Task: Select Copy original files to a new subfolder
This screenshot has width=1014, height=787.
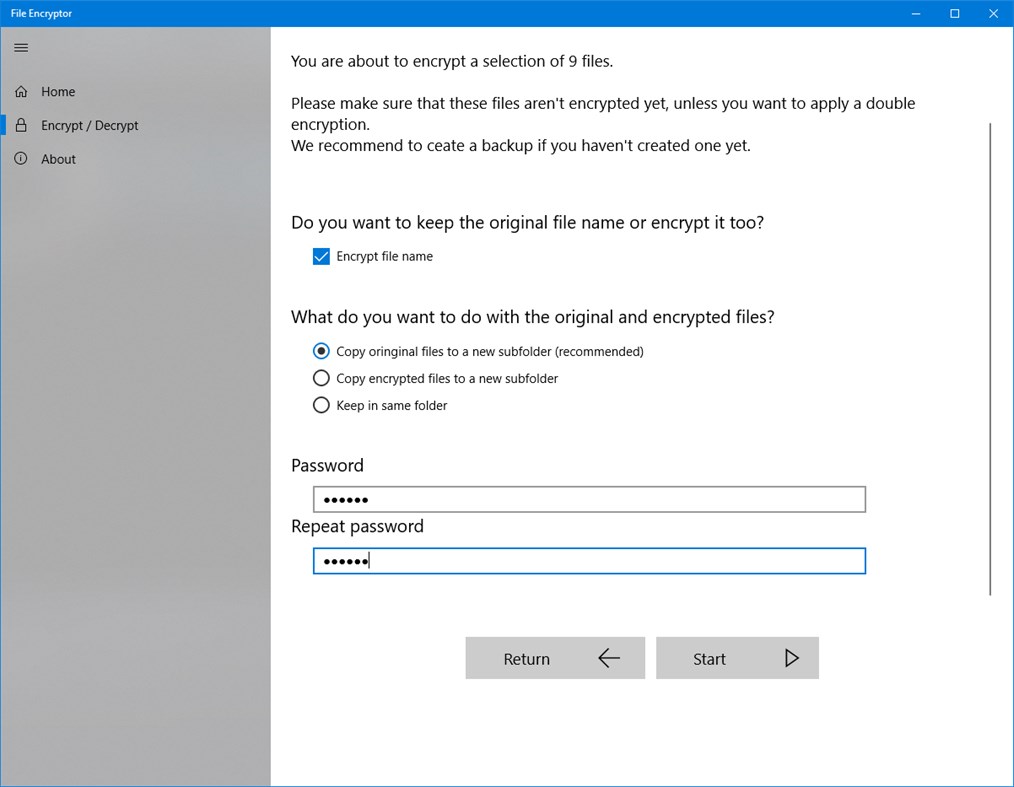Action: [x=321, y=351]
